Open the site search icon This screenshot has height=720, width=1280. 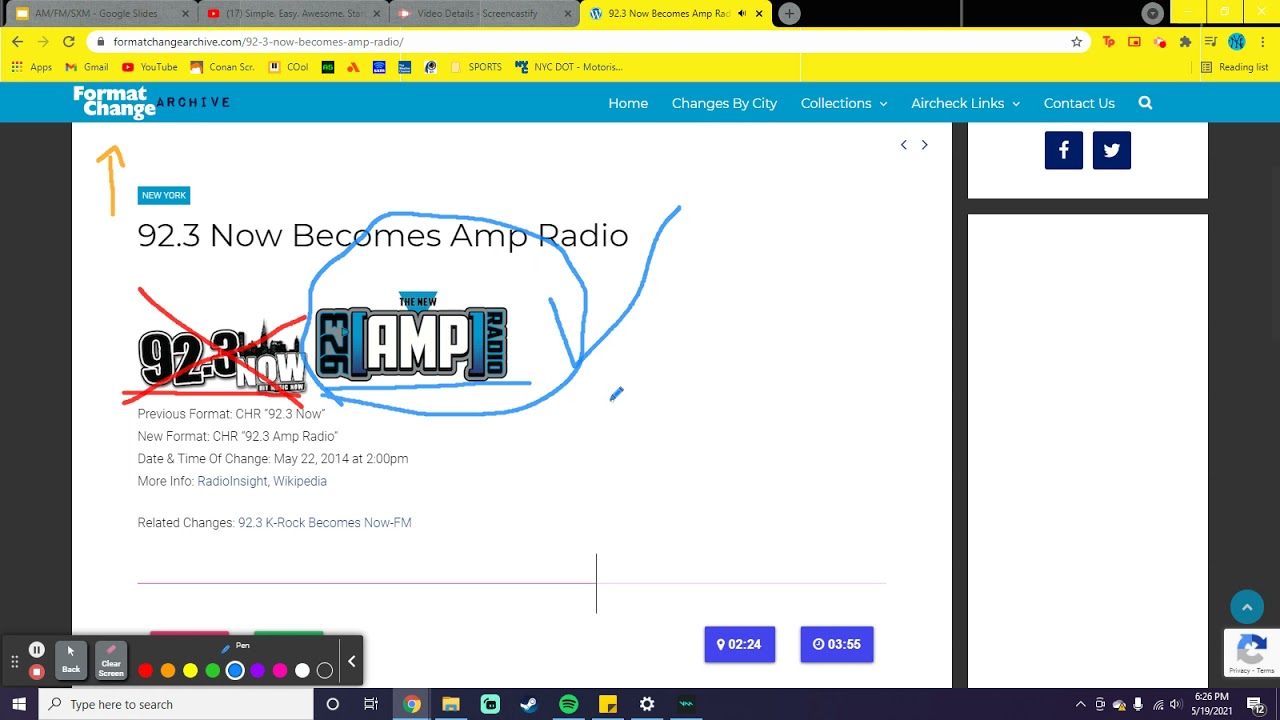[1145, 103]
